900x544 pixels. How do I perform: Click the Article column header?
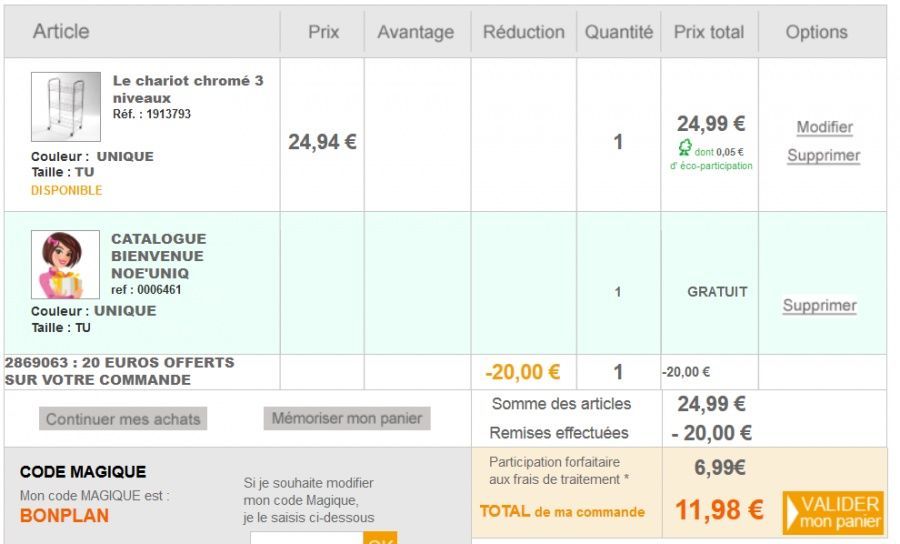tap(61, 31)
